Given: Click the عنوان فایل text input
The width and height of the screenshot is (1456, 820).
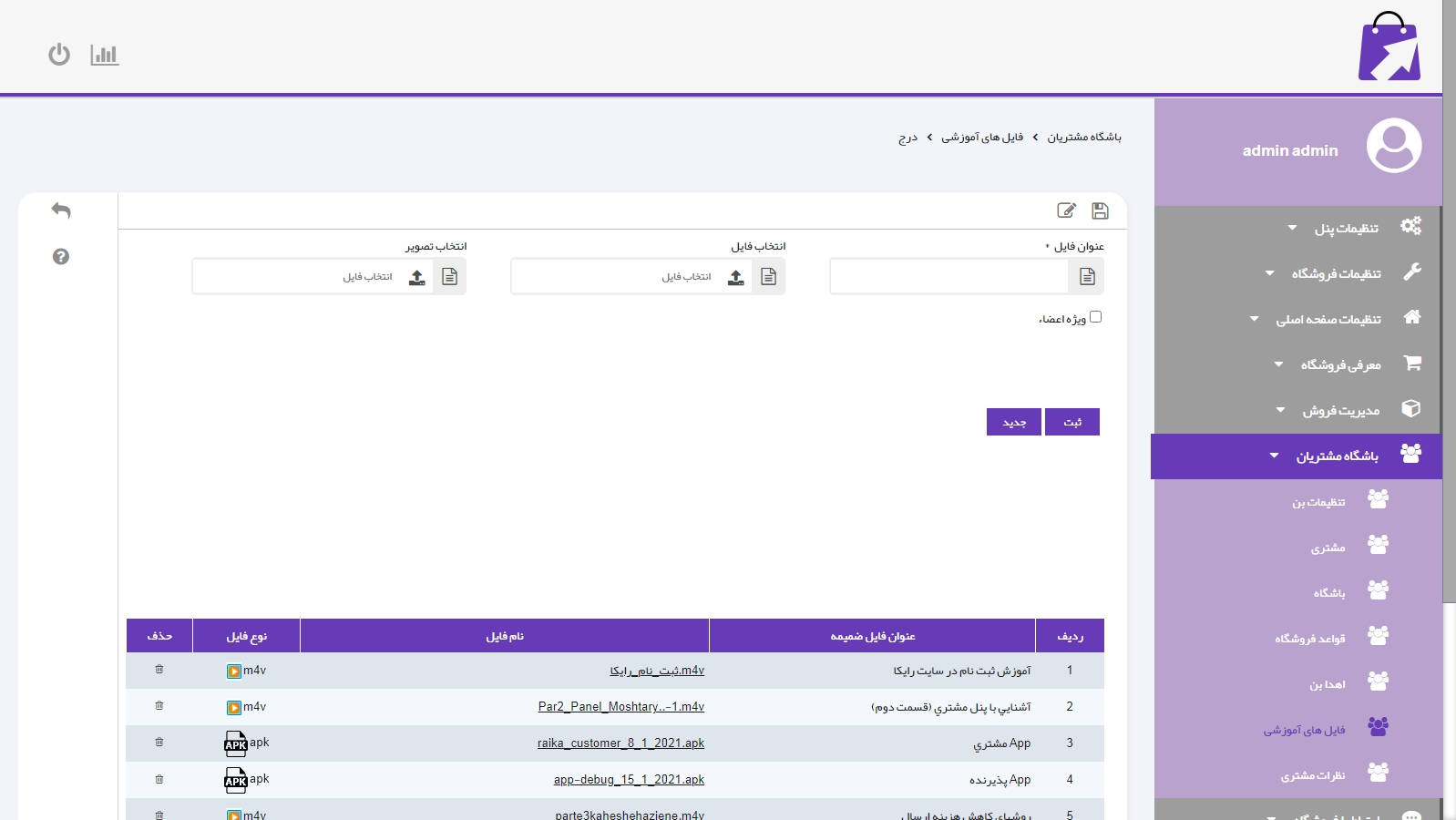Looking at the screenshot, I should [950, 276].
